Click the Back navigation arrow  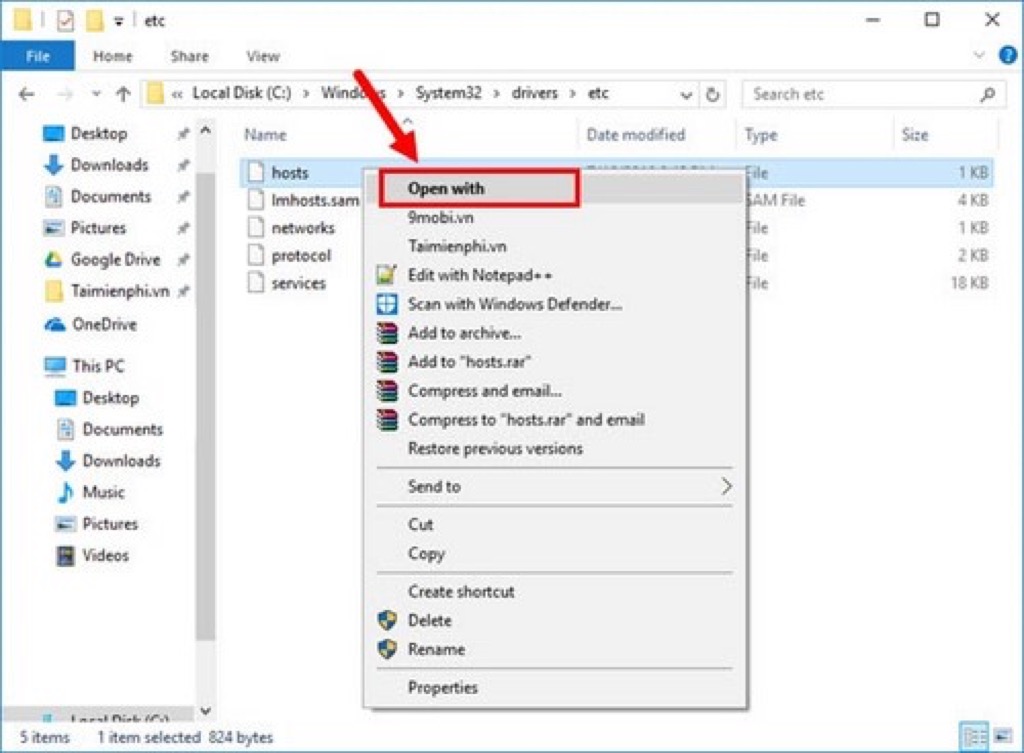click(27, 94)
